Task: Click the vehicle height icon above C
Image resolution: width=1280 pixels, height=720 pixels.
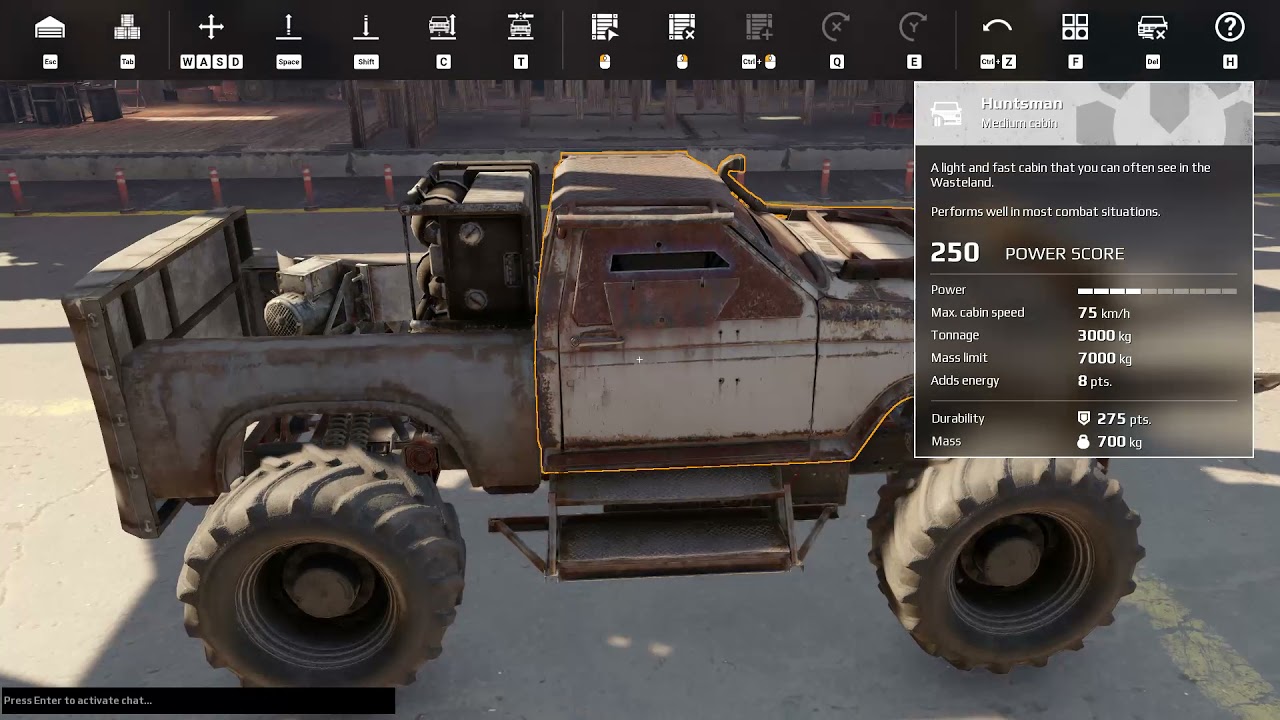Action: pos(443,27)
